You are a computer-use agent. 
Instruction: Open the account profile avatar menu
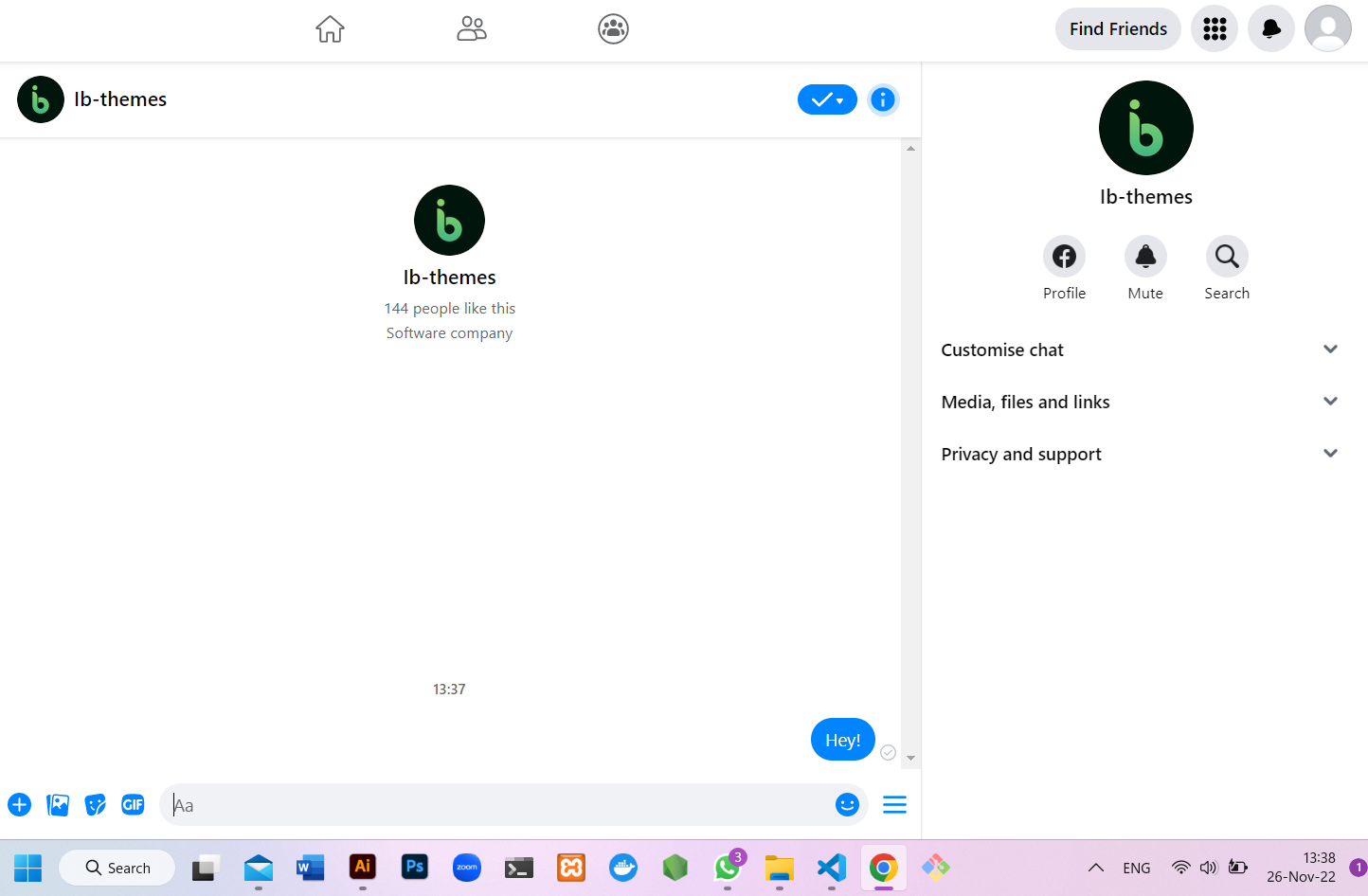[1328, 28]
